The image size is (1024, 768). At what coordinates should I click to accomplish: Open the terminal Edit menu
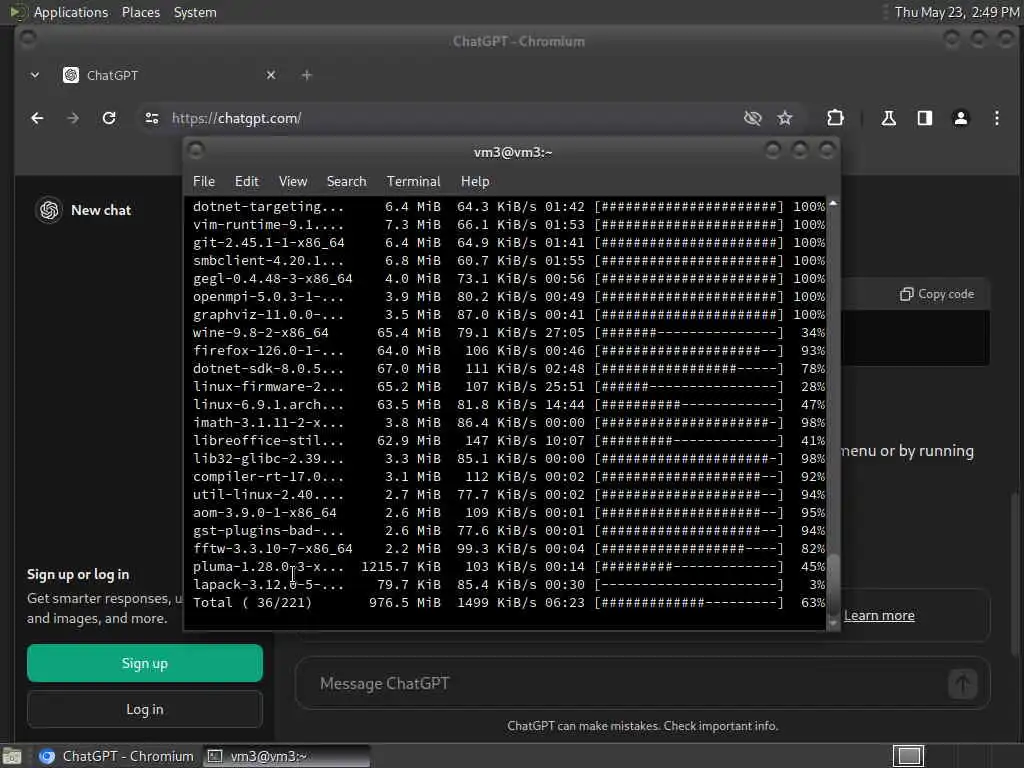point(247,182)
